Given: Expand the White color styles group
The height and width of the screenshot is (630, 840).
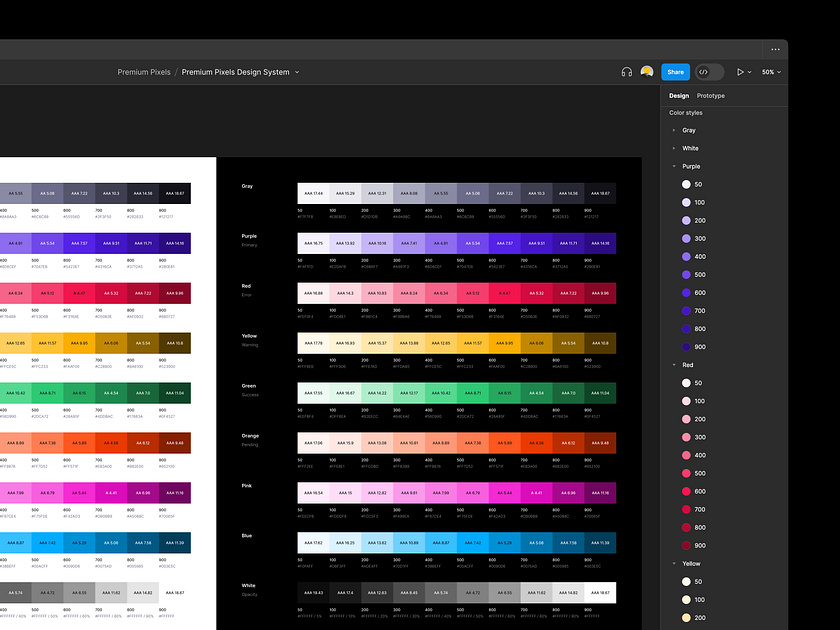Looking at the screenshot, I should (x=674, y=148).
